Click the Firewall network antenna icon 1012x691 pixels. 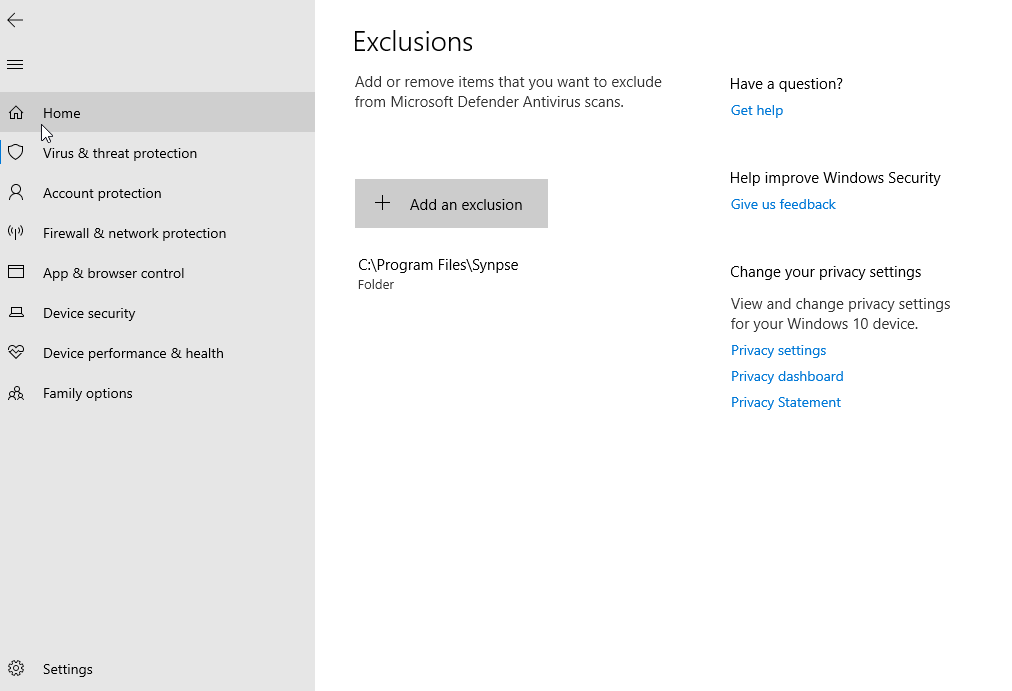click(x=16, y=233)
